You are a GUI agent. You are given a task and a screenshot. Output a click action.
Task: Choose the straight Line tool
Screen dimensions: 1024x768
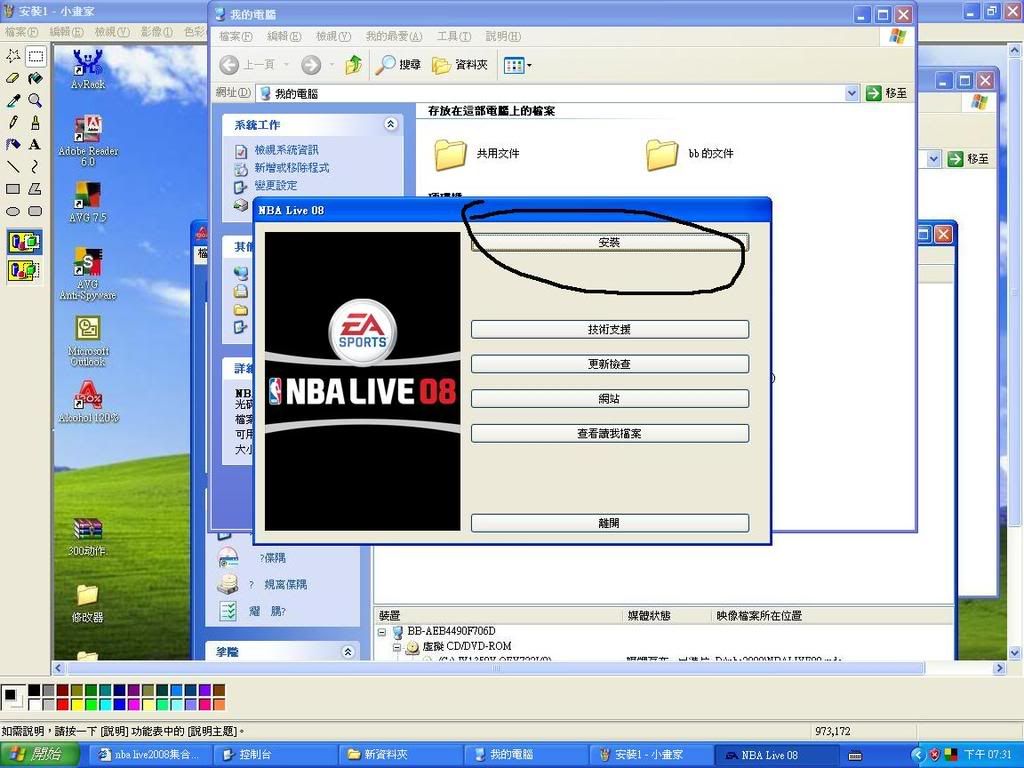click(x=13, y=167)
